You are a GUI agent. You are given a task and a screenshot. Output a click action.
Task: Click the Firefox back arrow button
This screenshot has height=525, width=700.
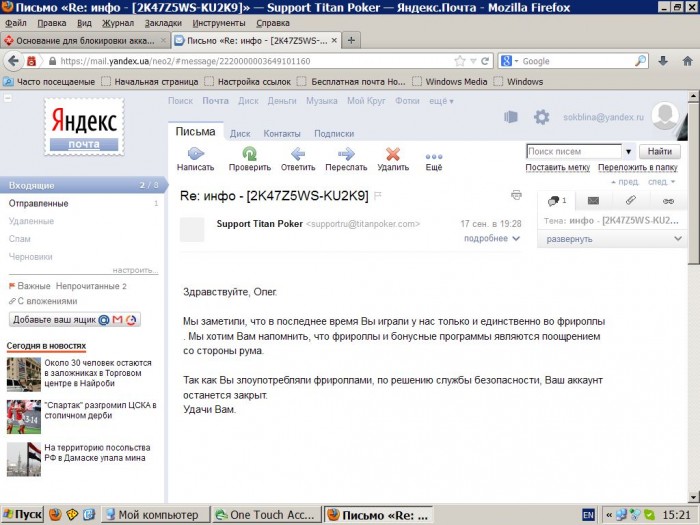point(14,61)
